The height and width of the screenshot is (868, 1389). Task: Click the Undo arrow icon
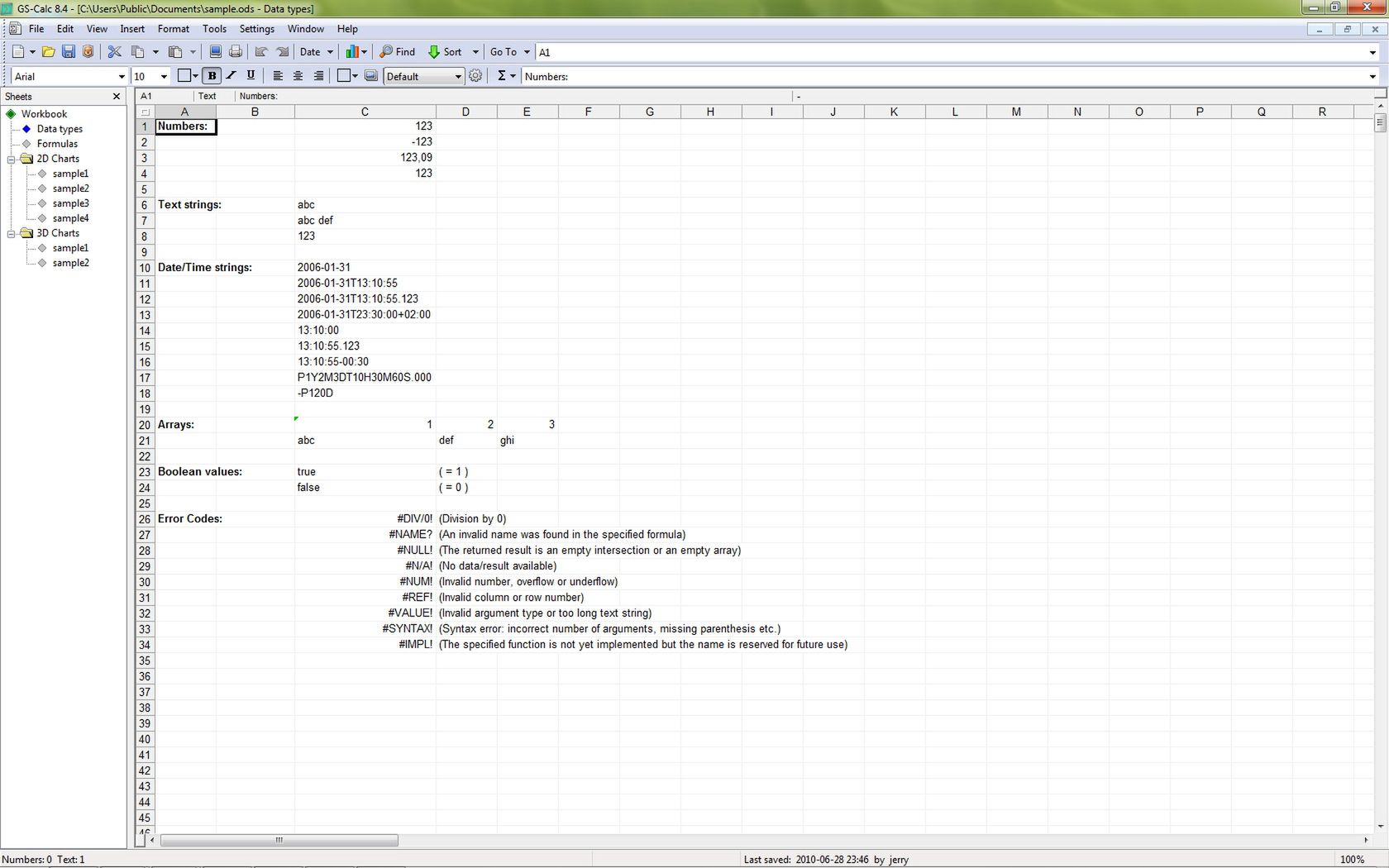point(261,51)
